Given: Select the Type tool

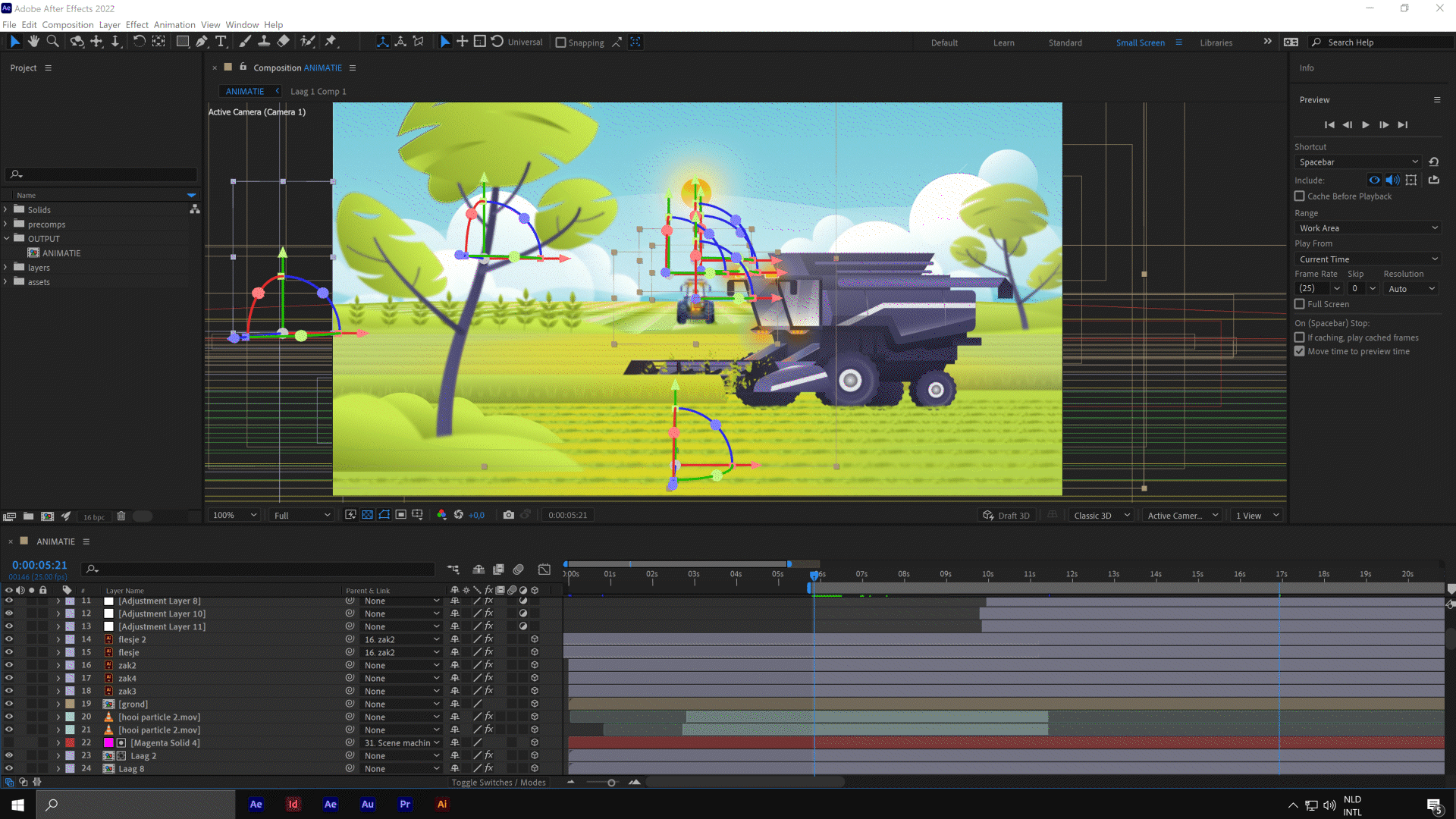Looking at the screenshot, I should tap(221, 42).
